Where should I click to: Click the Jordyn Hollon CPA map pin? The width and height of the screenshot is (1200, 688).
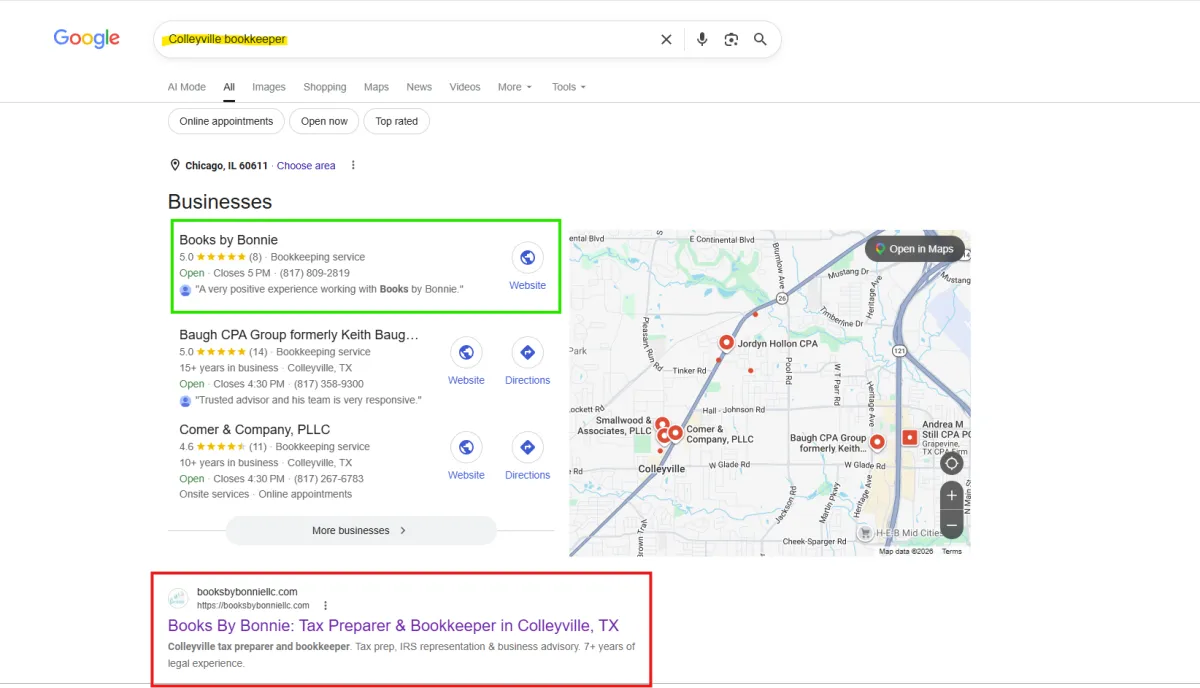(x=727, y=343)
